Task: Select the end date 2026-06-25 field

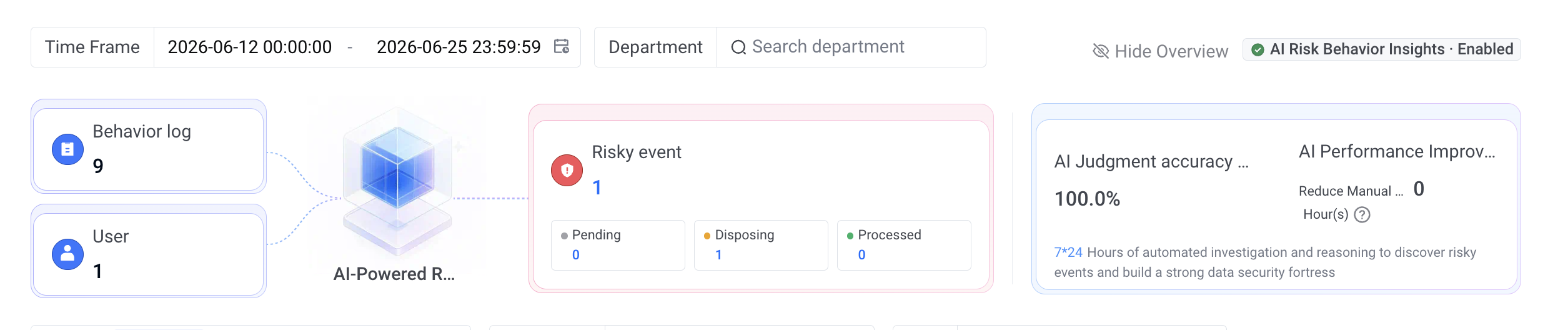Action: click(x=459, y=47)
